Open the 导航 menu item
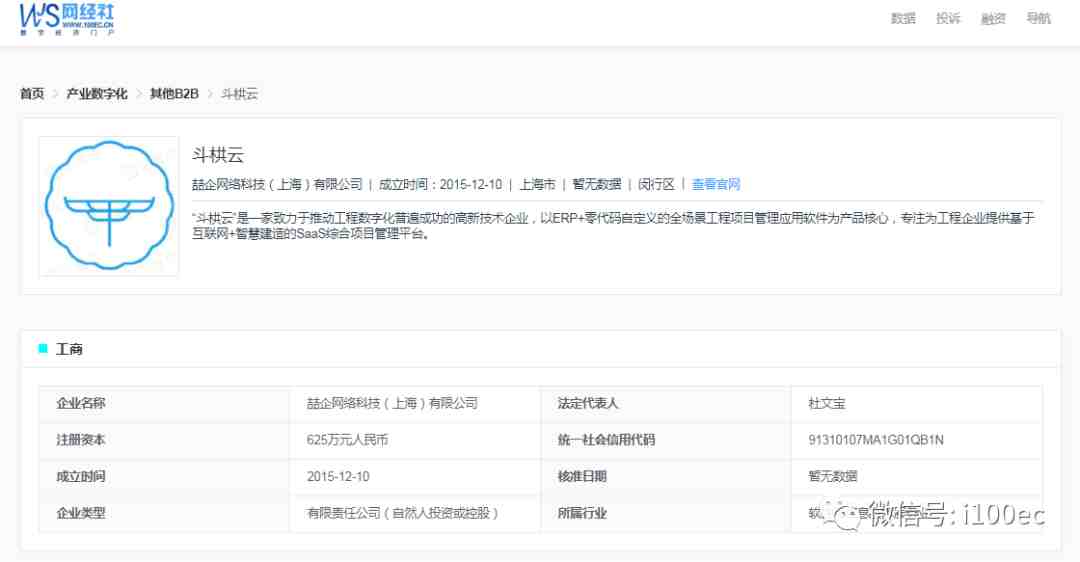The width and height of the screenshot is (1080, 562). [1038, 19]
